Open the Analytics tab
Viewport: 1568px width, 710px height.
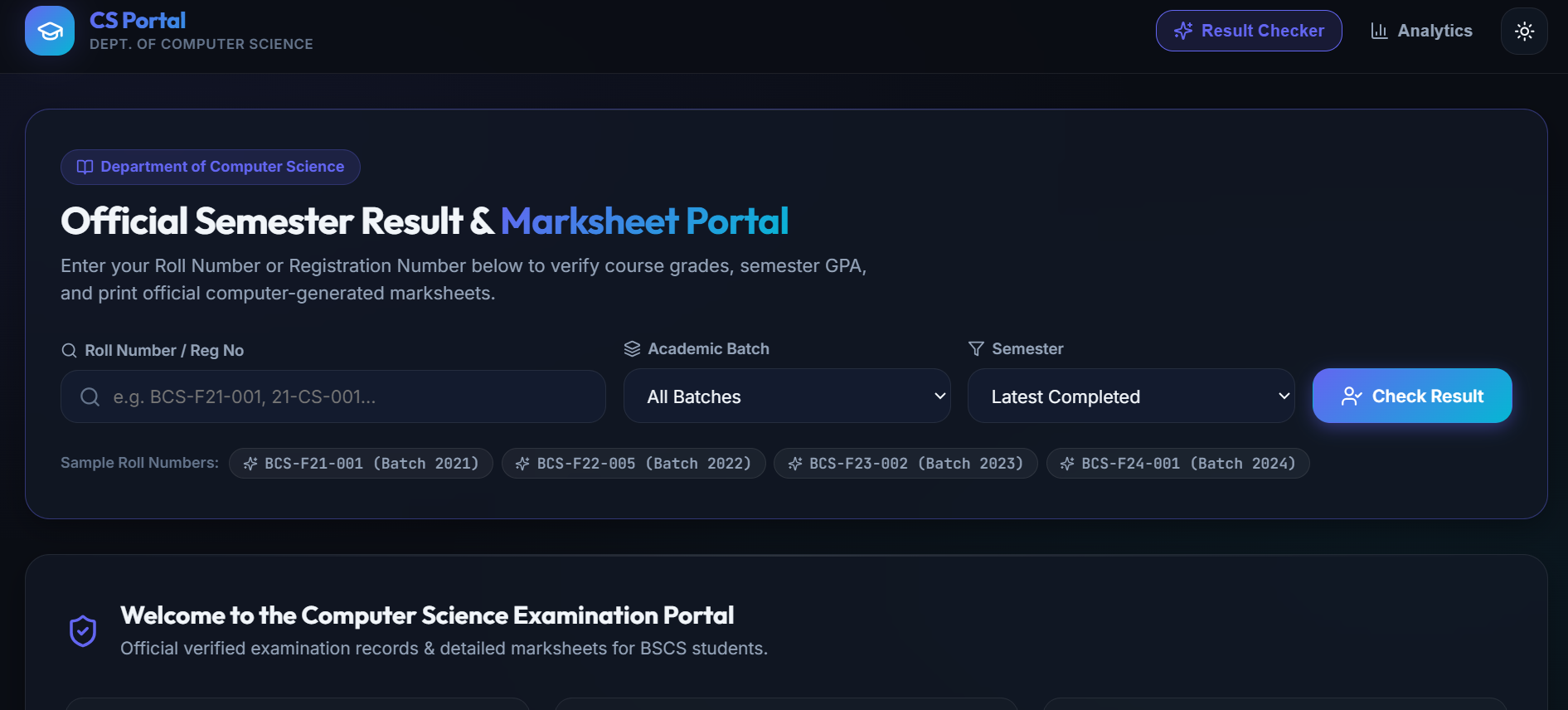[1421, 31]
